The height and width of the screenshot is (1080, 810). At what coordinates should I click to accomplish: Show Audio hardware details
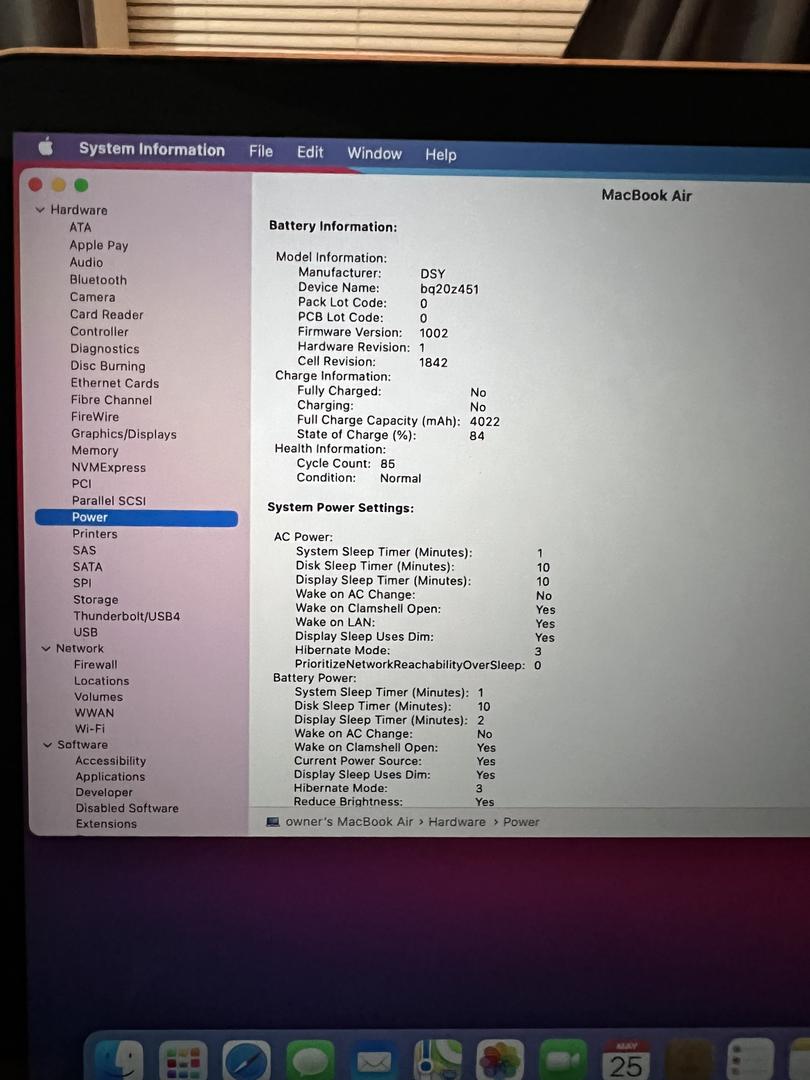click(86, 262)
